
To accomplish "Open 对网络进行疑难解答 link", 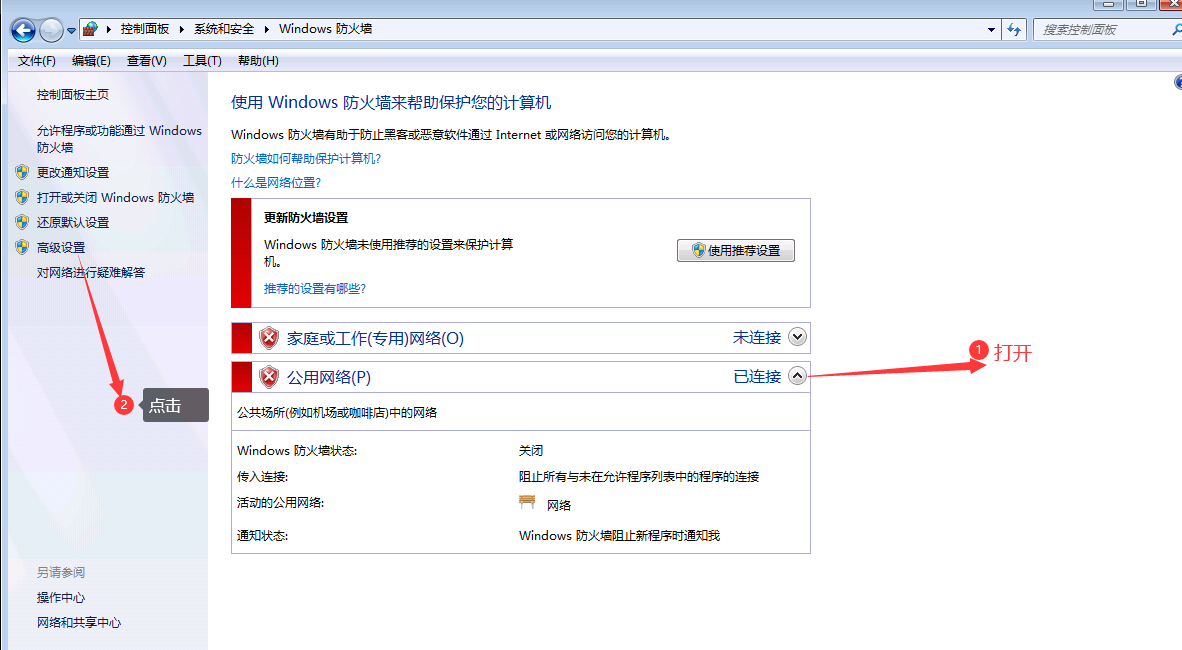I will (91, 272).
